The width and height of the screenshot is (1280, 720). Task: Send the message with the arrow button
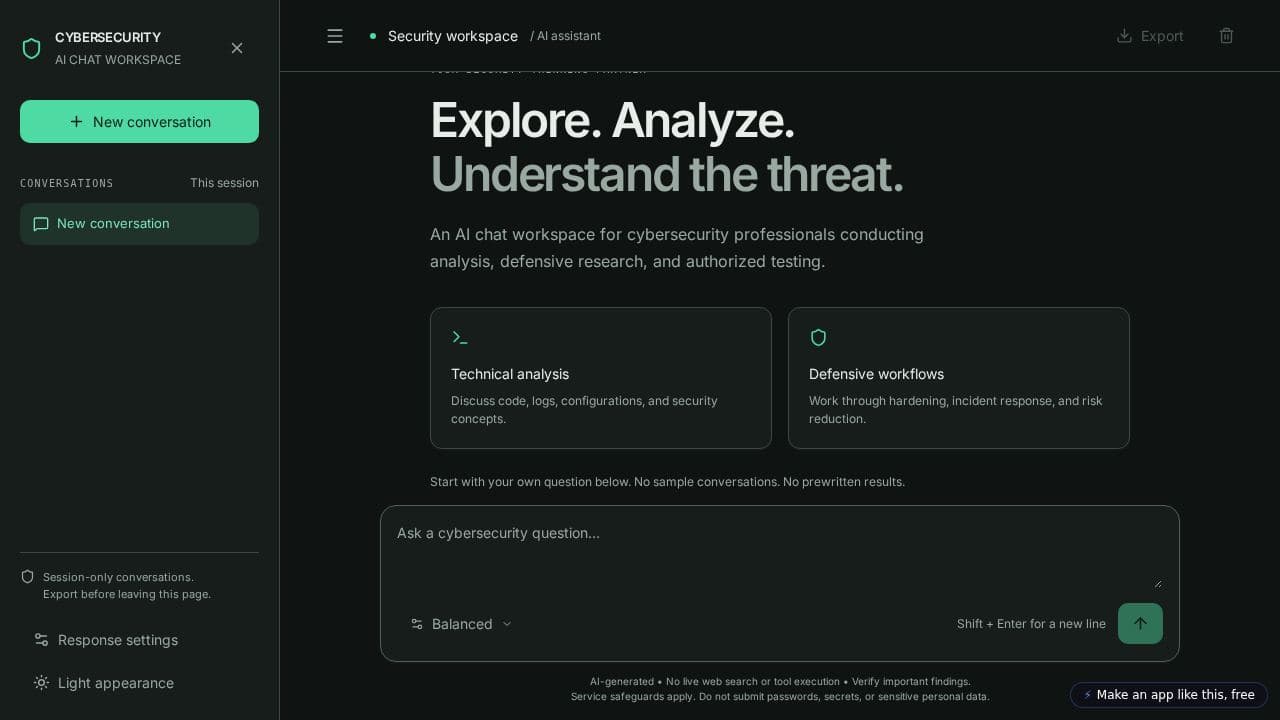point(1140,624)
